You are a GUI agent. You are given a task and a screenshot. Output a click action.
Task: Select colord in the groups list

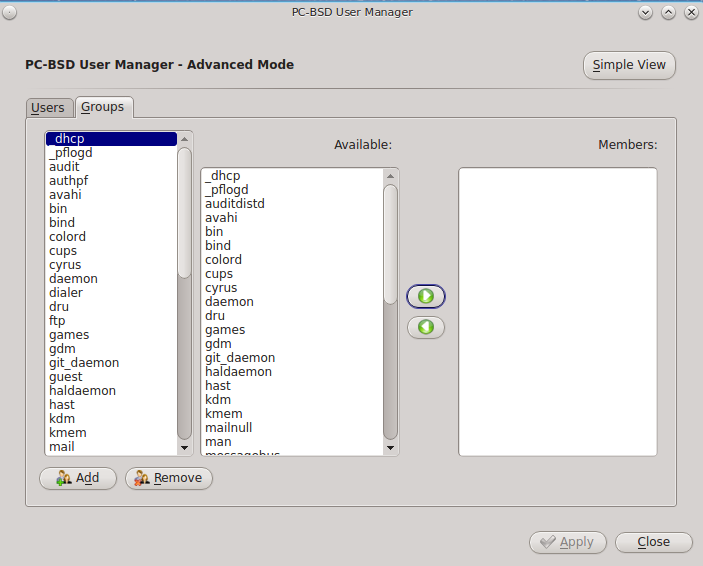(x=111, y=237)
